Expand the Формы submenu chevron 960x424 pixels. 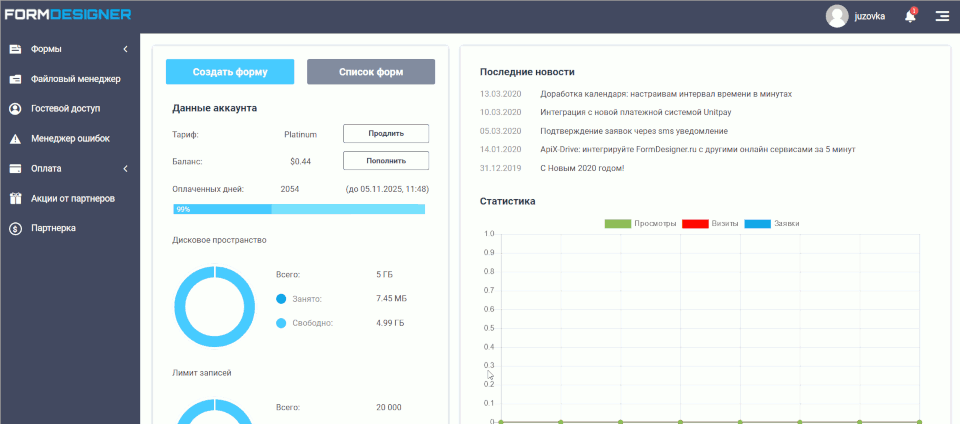(x=125, y=49)
